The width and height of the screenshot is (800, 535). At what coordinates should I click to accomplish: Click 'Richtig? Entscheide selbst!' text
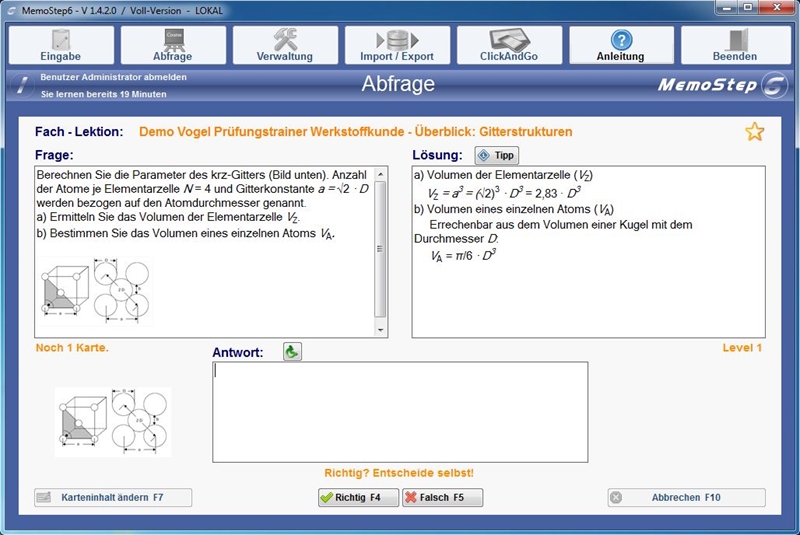[x=399, y=473]
